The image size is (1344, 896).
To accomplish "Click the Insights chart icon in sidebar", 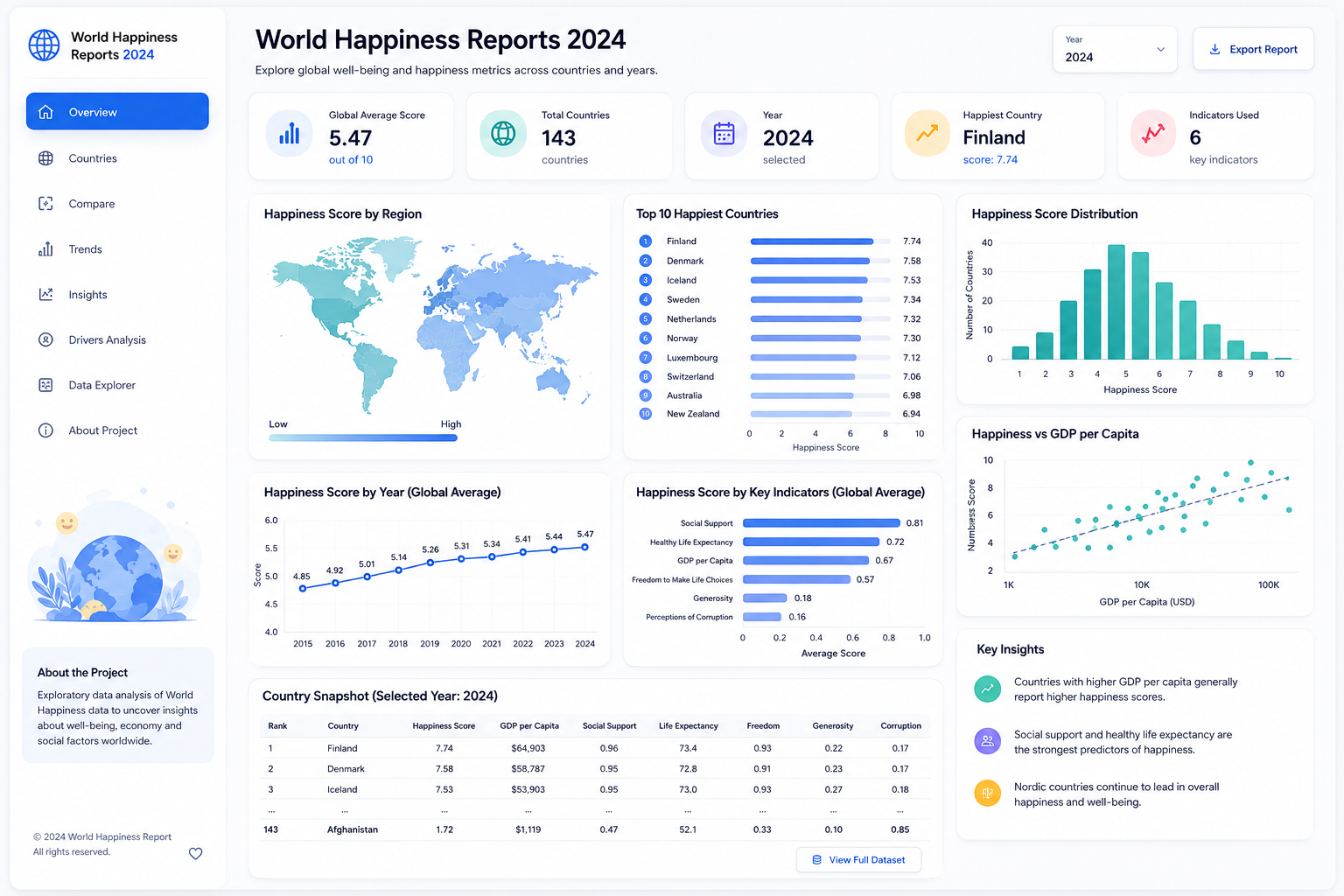I will (x=45, y=295).
